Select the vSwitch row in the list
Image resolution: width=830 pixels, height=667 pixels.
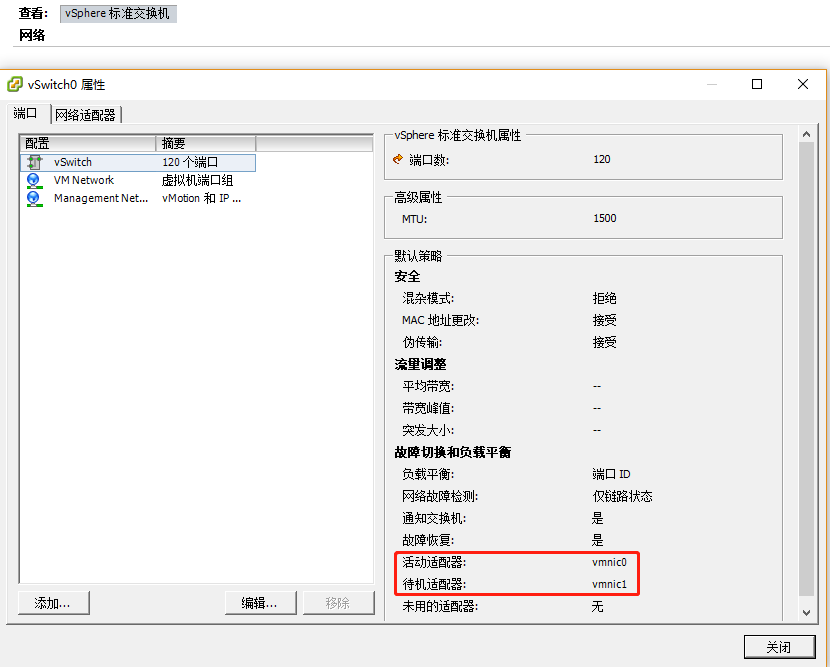138,162
